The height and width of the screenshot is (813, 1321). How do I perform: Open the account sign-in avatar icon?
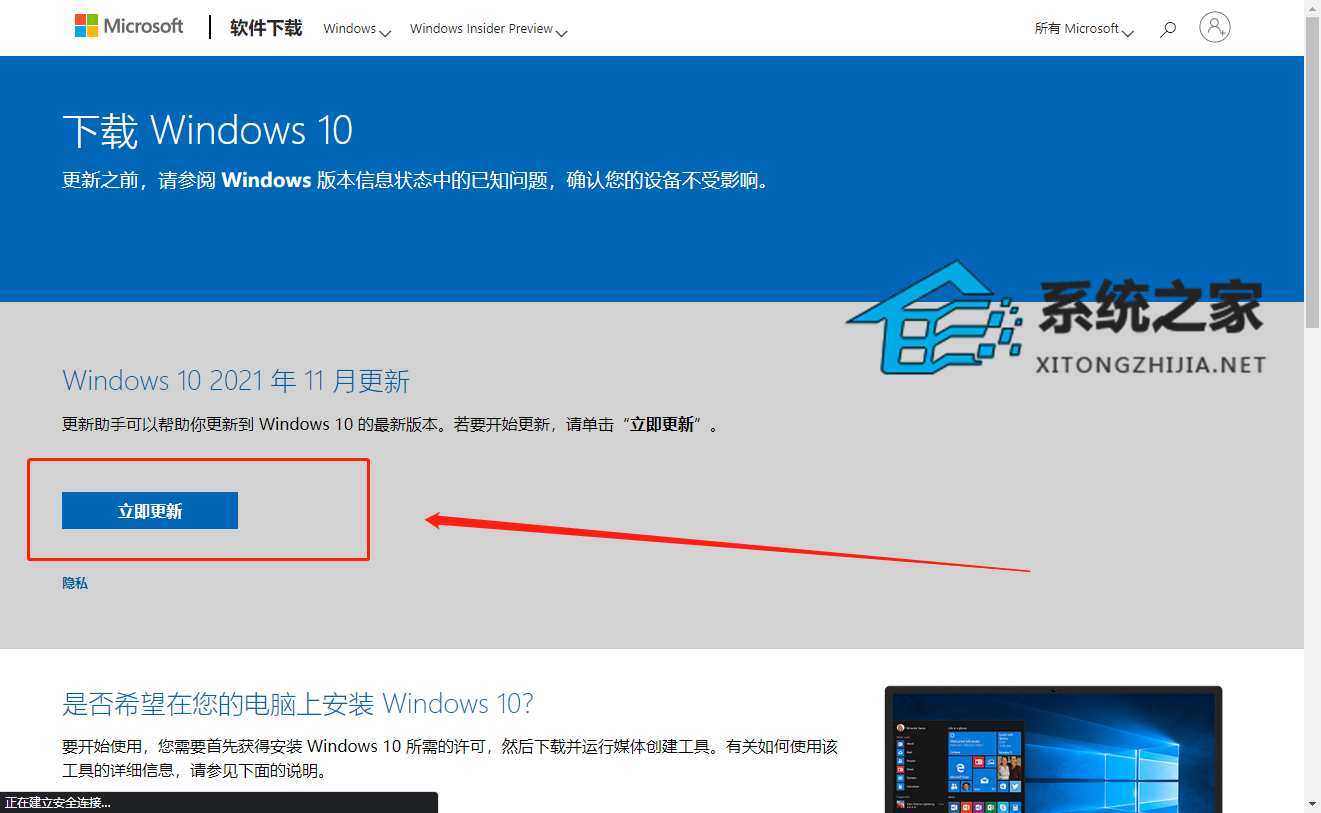[1214, 27]
